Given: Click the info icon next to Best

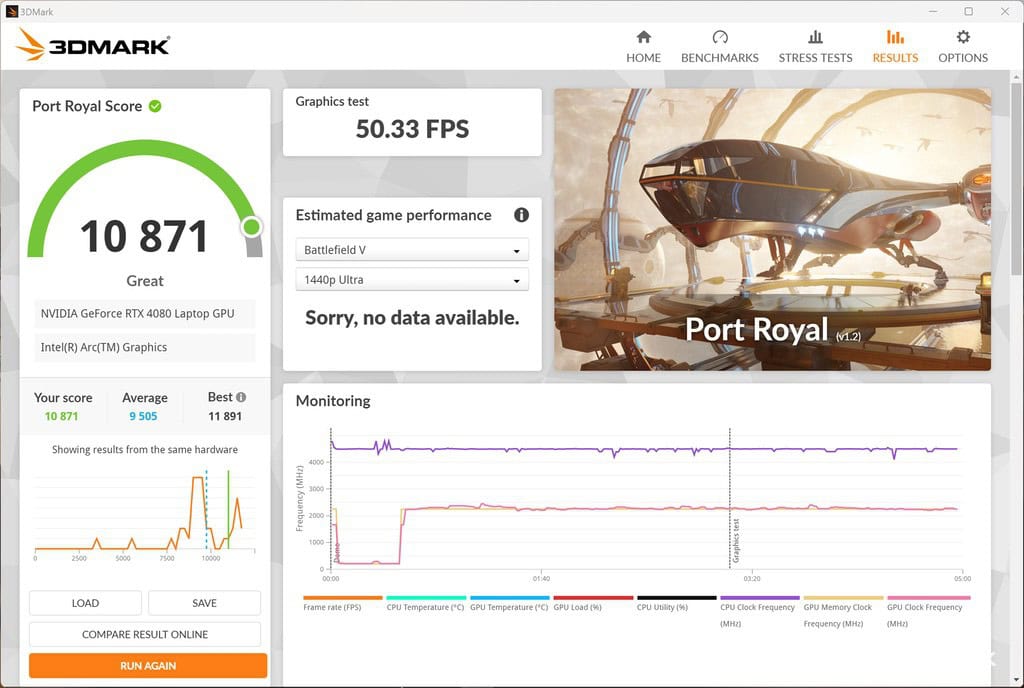Looking at the screenshot, I should click(x=241, y=397).
